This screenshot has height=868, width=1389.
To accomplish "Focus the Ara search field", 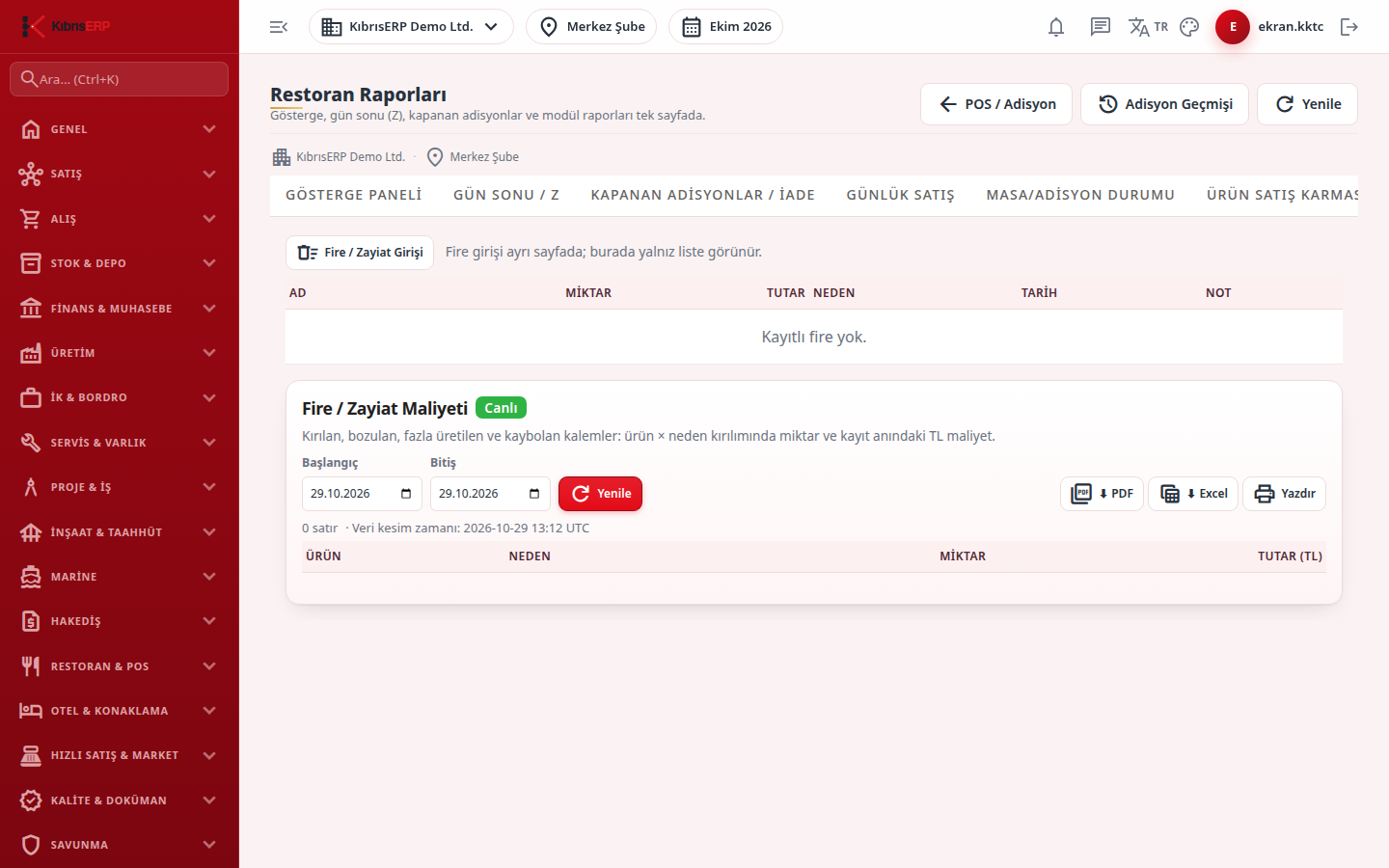I will (120, 79).
